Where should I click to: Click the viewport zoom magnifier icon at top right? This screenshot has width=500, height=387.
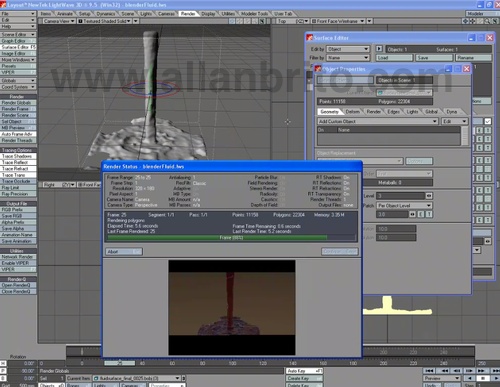487,21
